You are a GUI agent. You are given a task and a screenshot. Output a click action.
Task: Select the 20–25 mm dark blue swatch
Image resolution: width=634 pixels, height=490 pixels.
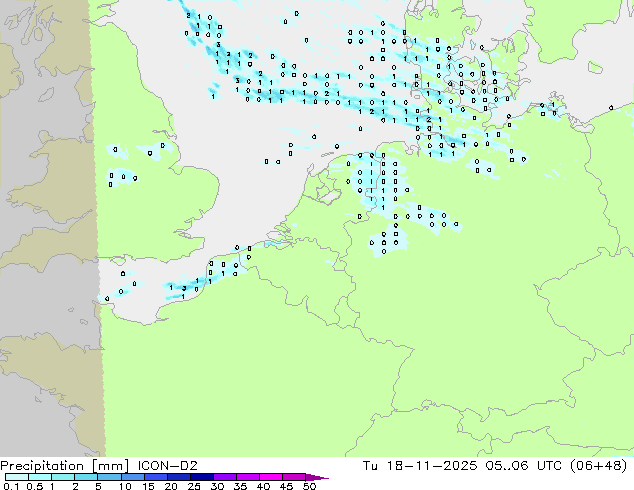[x=179, y=477]
